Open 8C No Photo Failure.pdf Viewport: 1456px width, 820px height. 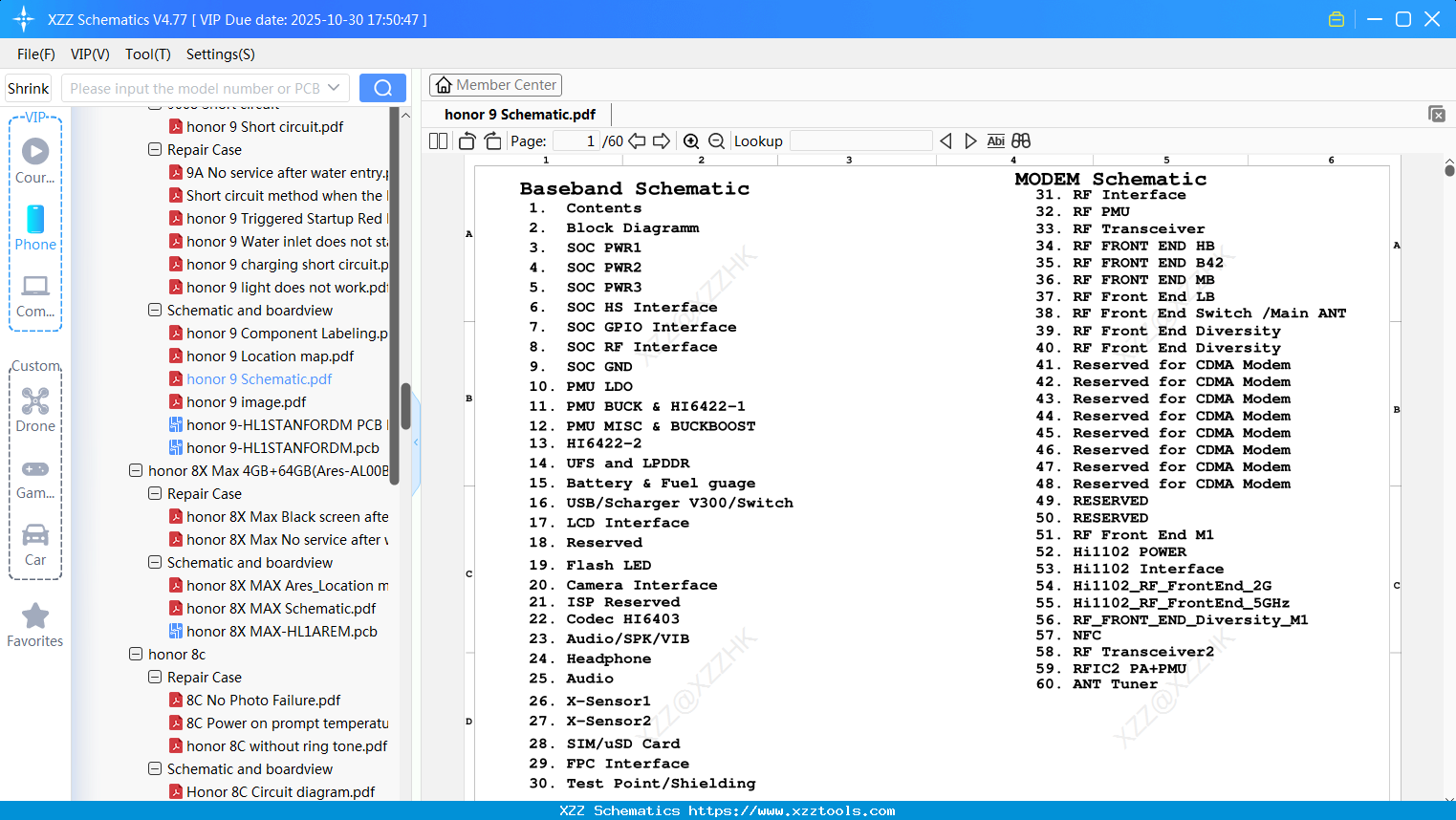click(254, 700)
